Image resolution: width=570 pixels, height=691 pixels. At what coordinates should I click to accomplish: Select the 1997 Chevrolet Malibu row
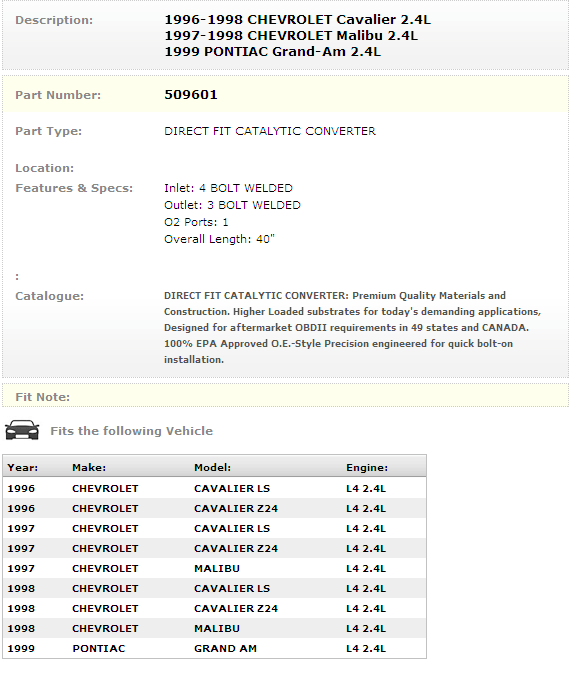[214, 568]
